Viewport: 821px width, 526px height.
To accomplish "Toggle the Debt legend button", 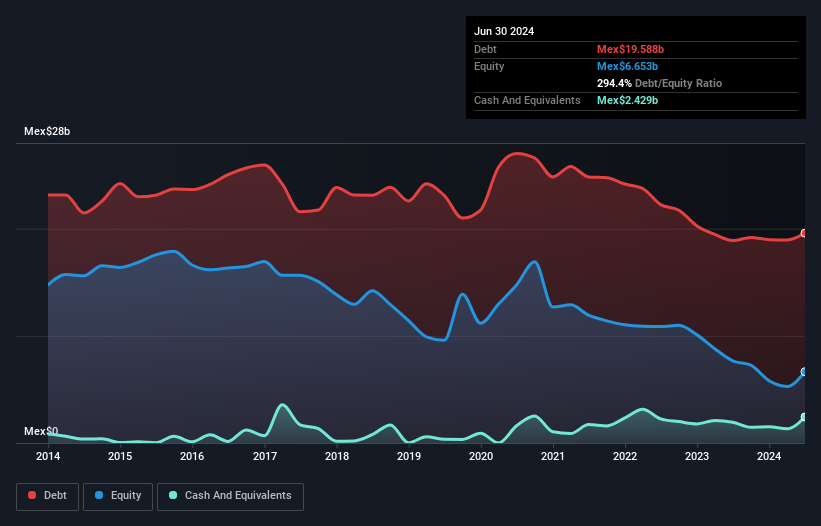I will point(48,496).
